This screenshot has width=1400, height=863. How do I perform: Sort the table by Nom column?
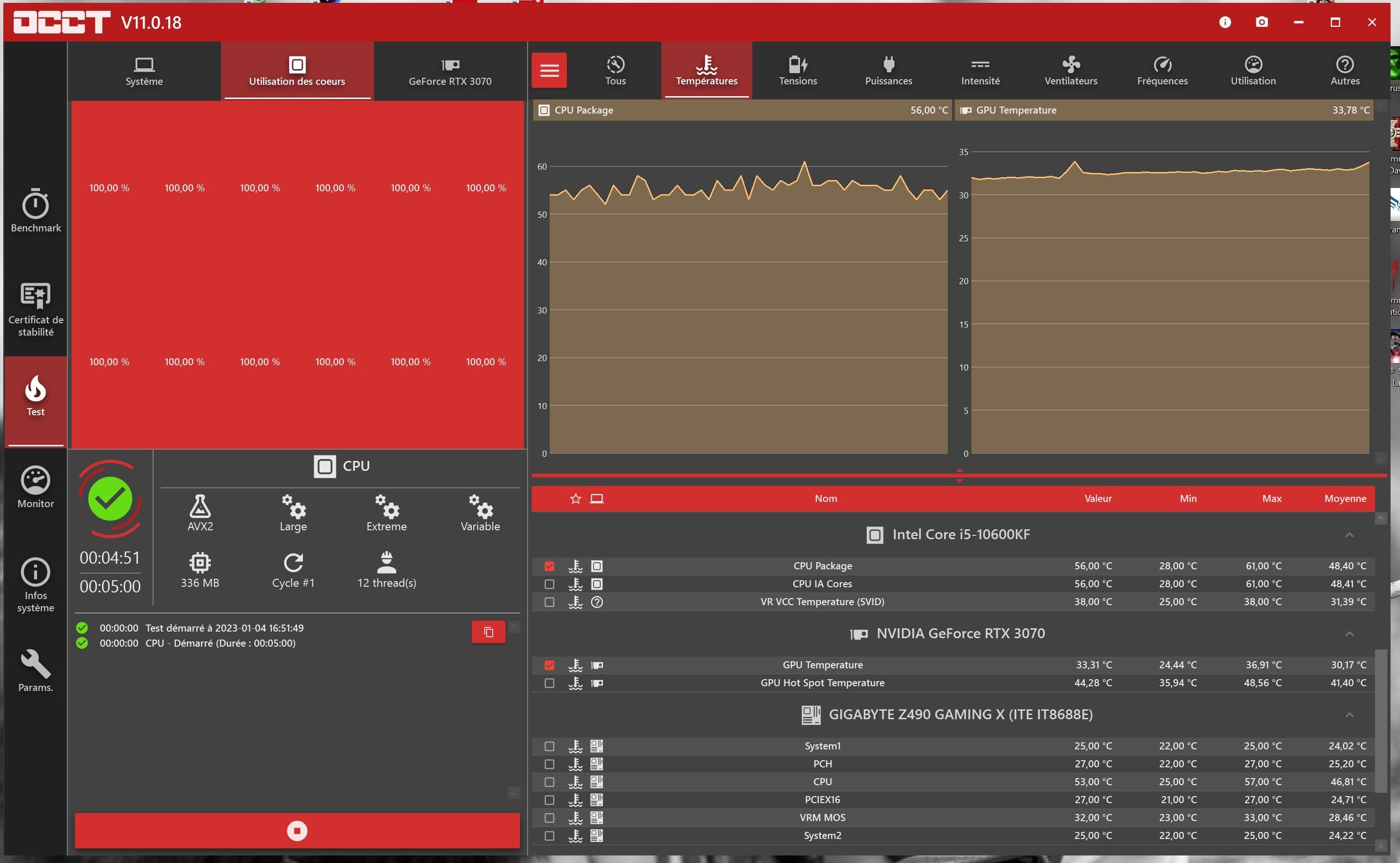click(826, 499)
